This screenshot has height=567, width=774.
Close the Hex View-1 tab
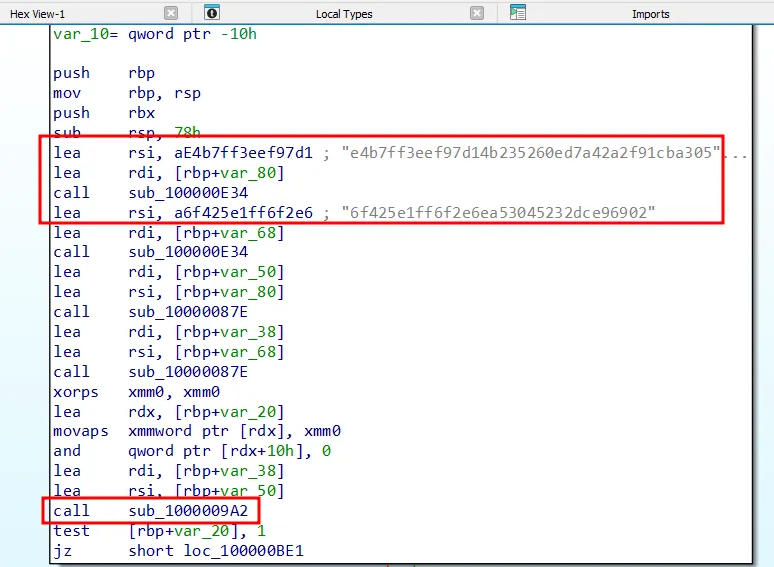171,13
